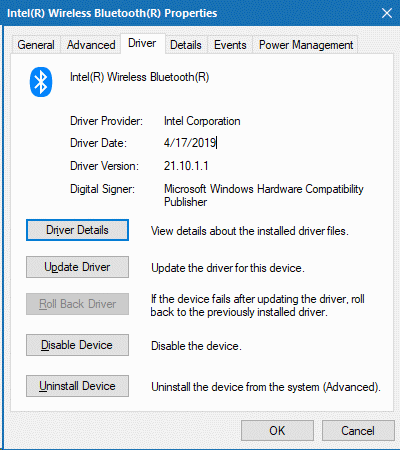Click the driver date value 4/17/2019
Viewport: 400px width, 450px height.
(190, 143)
